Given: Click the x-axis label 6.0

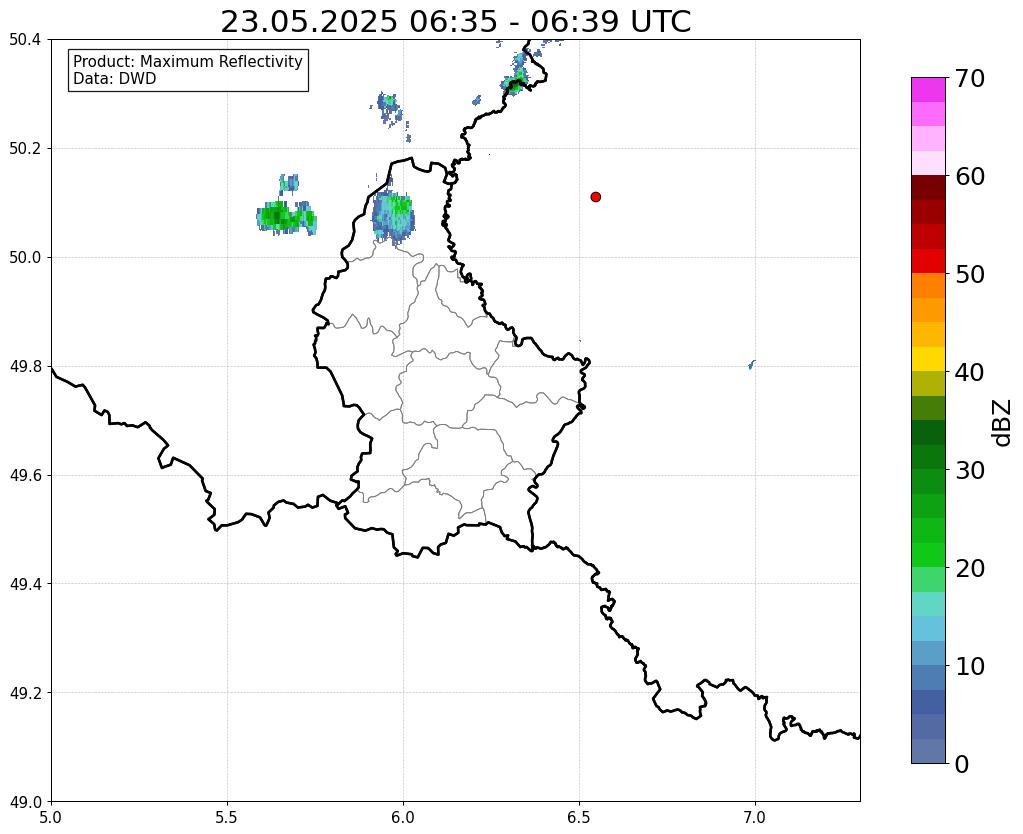Looking at the screenshot, I should [403, 817].
